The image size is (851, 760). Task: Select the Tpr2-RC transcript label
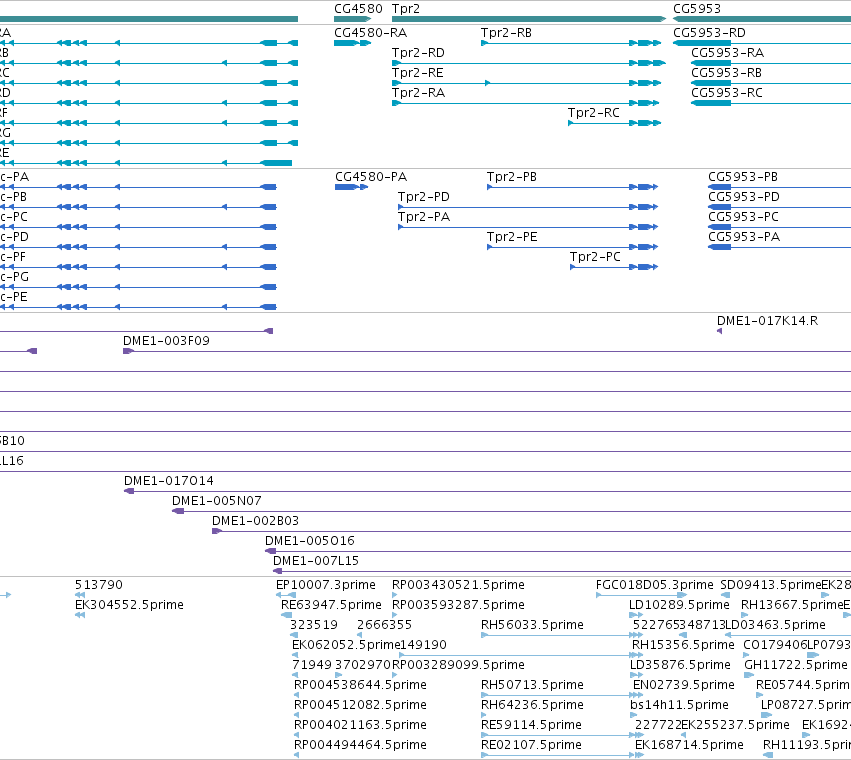(594, 113)
